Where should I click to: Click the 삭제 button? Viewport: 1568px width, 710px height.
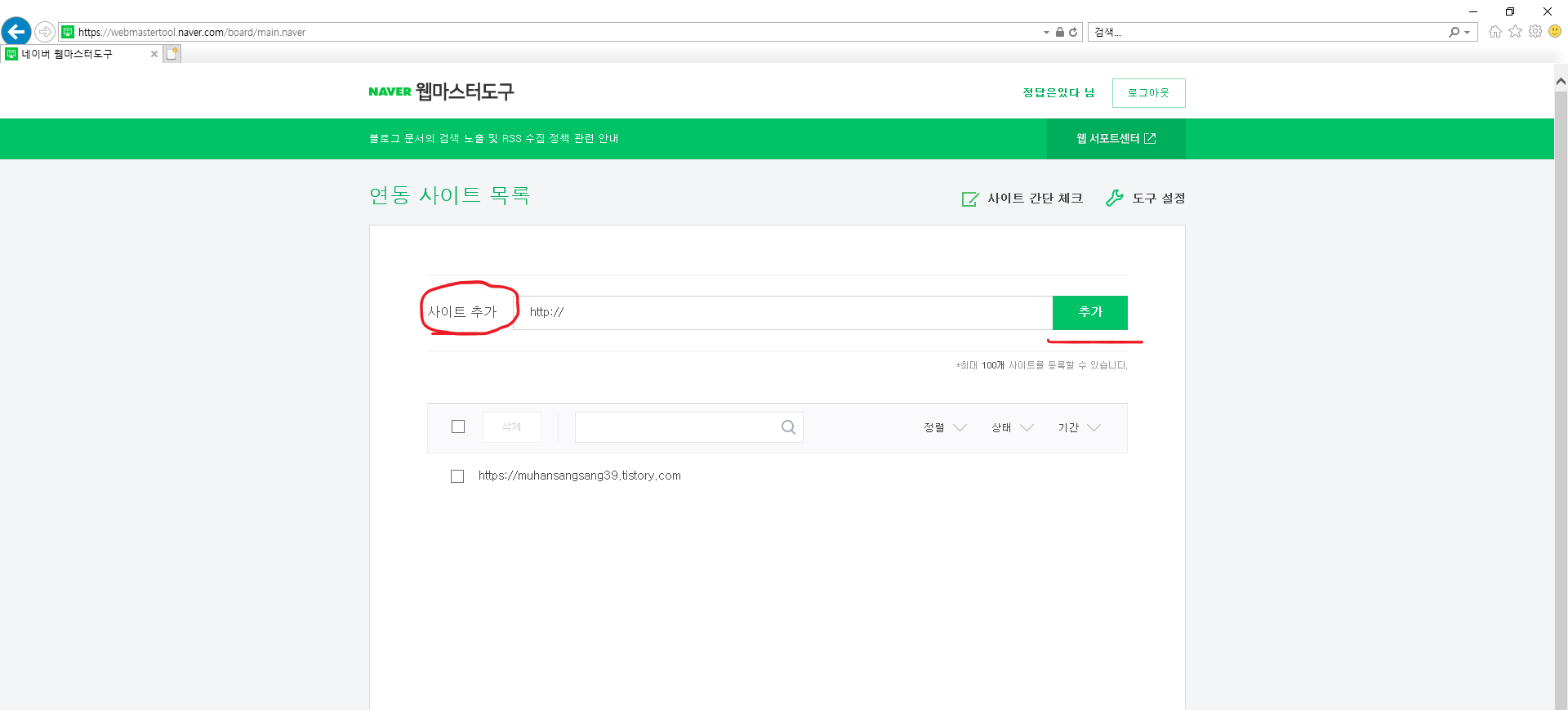(512, 427)
